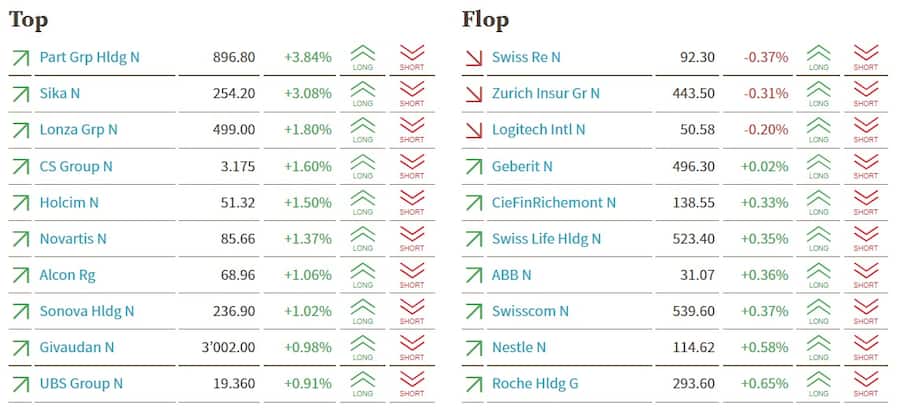Viewport: 900px width, 416px height.
Task: Click the SHORT icon for Sika N
Action: pyautogui.click(x=412, y=93)
